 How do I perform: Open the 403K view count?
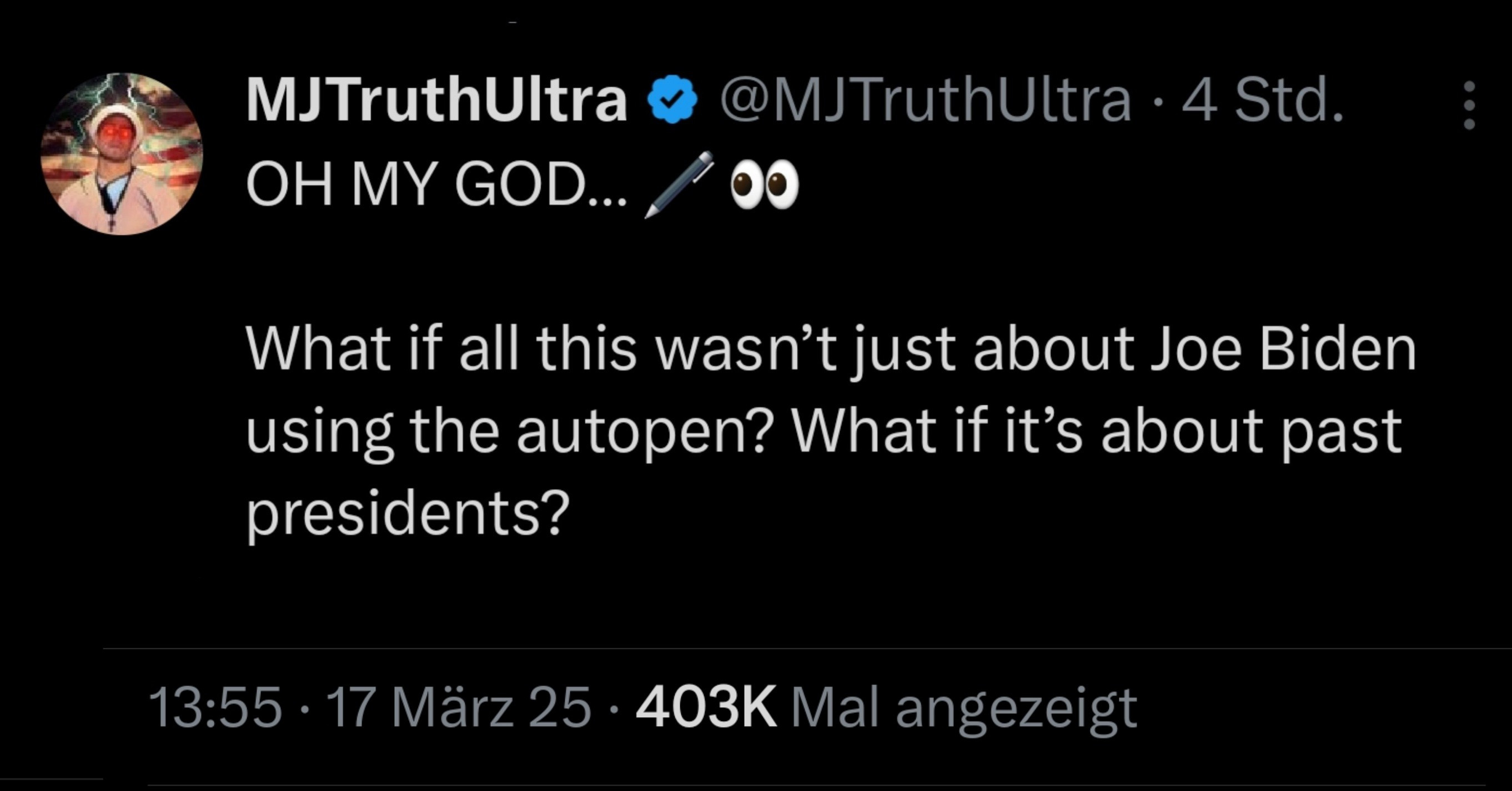point(706,707)
